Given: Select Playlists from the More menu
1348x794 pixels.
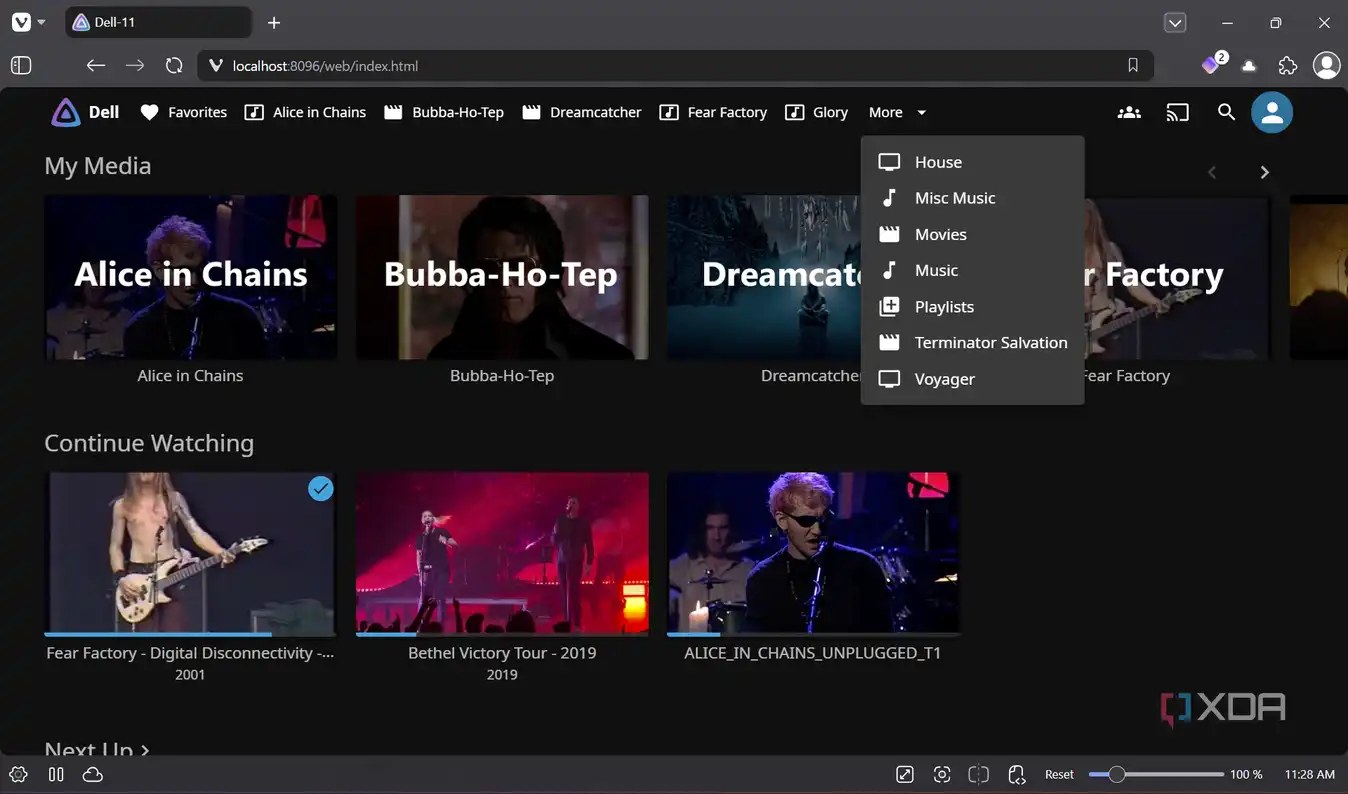Looking at the screenshot, I should (972, 306).
